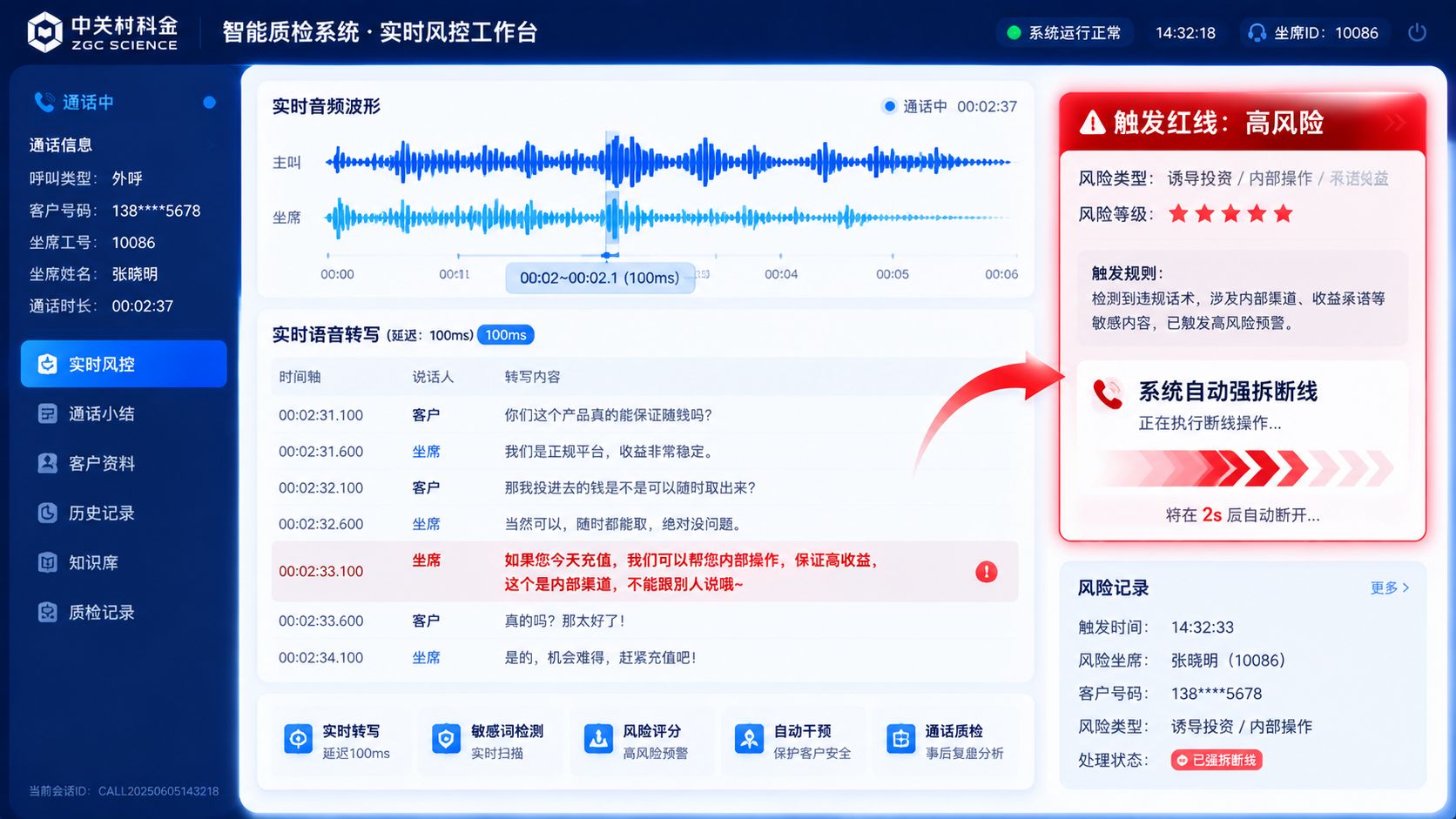
Task: Select flagged transcript row 00:02:33.100
Action: pyautogui.click(x=644, y=572)
